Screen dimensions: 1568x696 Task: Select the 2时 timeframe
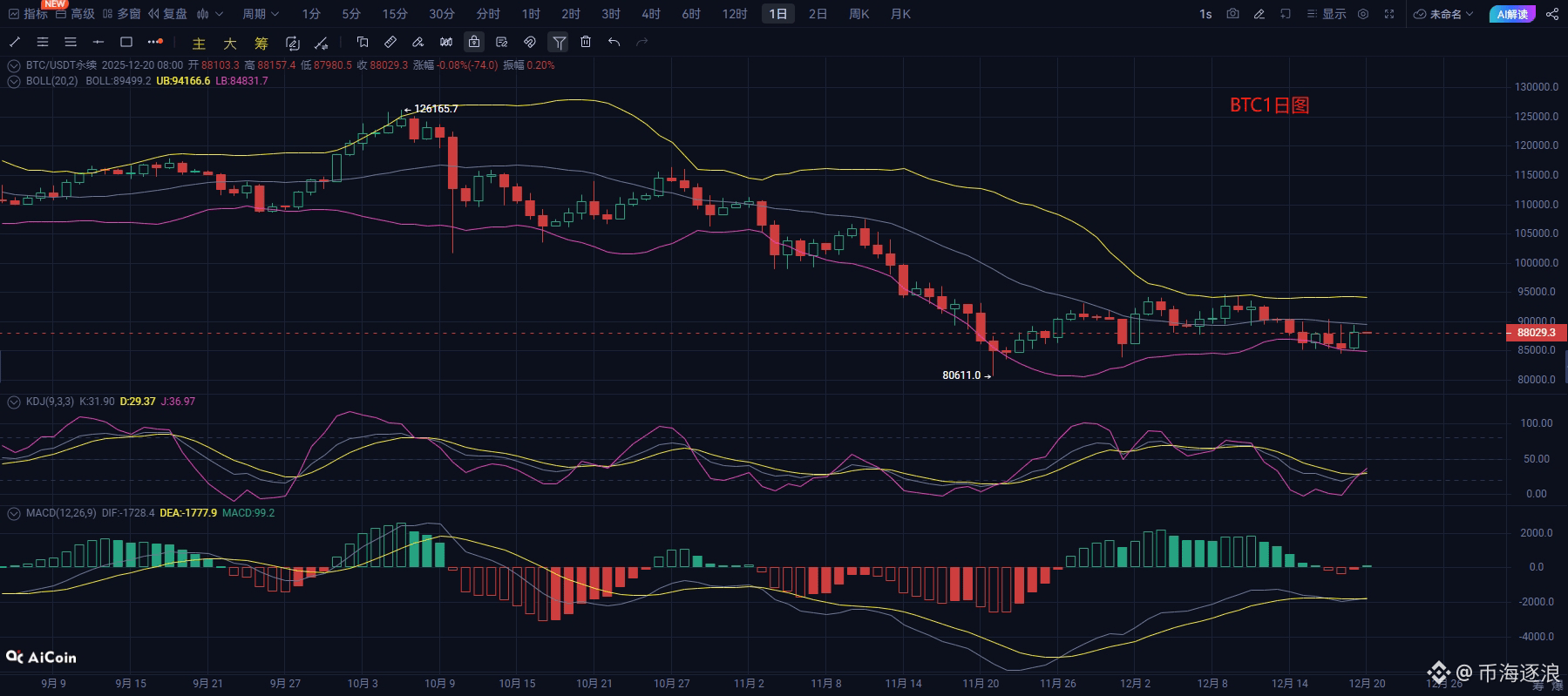(x=571, y=14)
